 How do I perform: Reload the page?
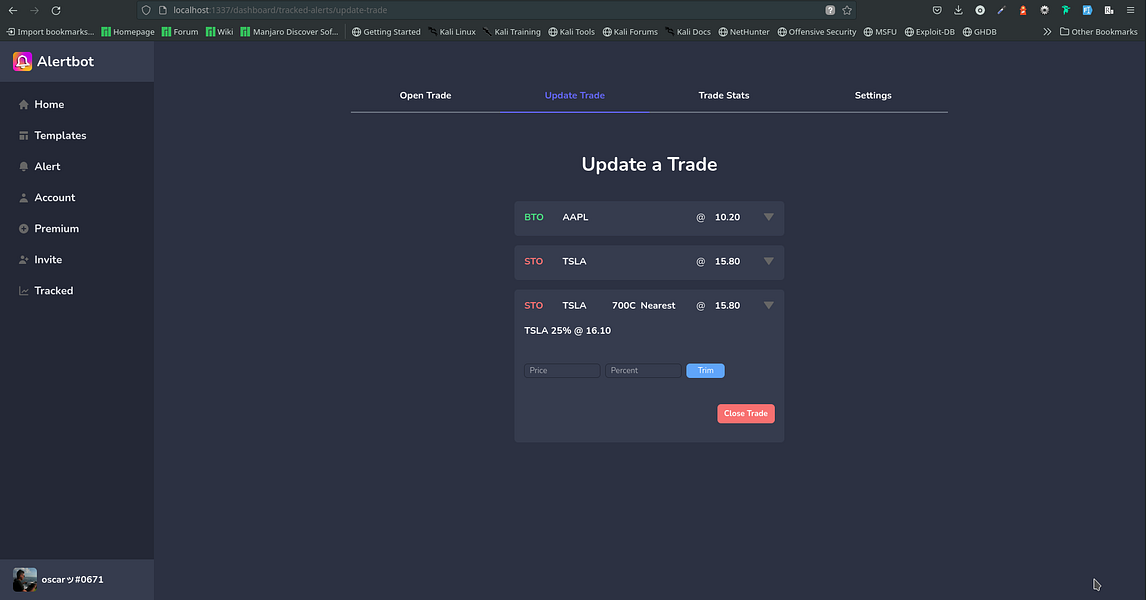pos(56,10)
